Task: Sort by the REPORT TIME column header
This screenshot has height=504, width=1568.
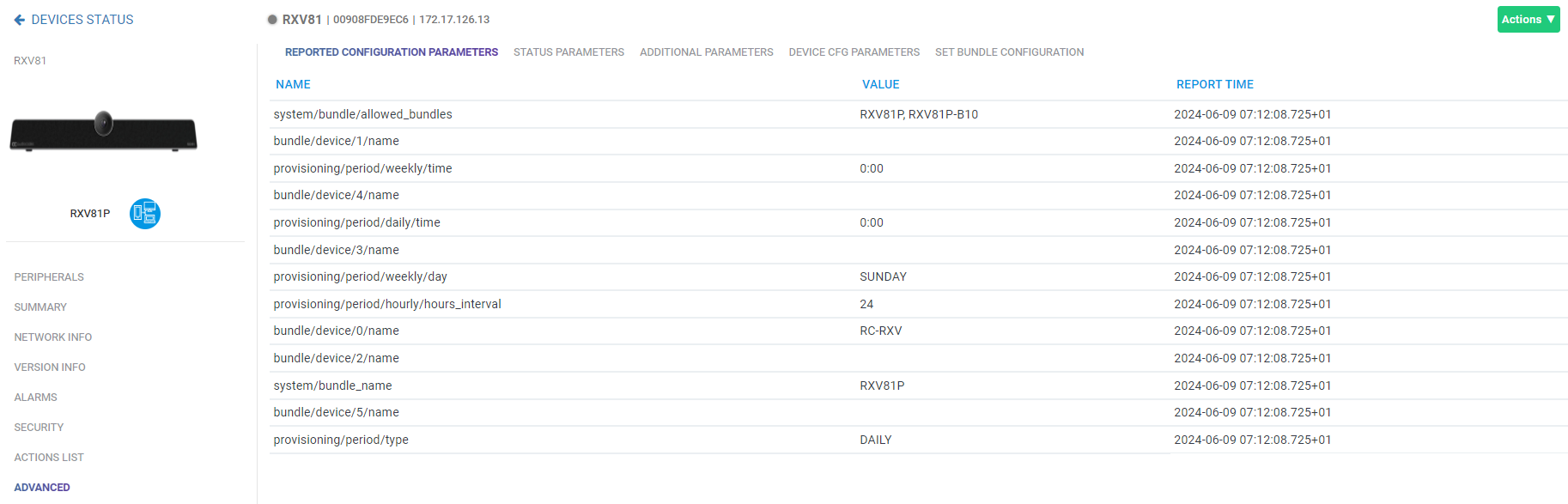Action: (1215, 84)
